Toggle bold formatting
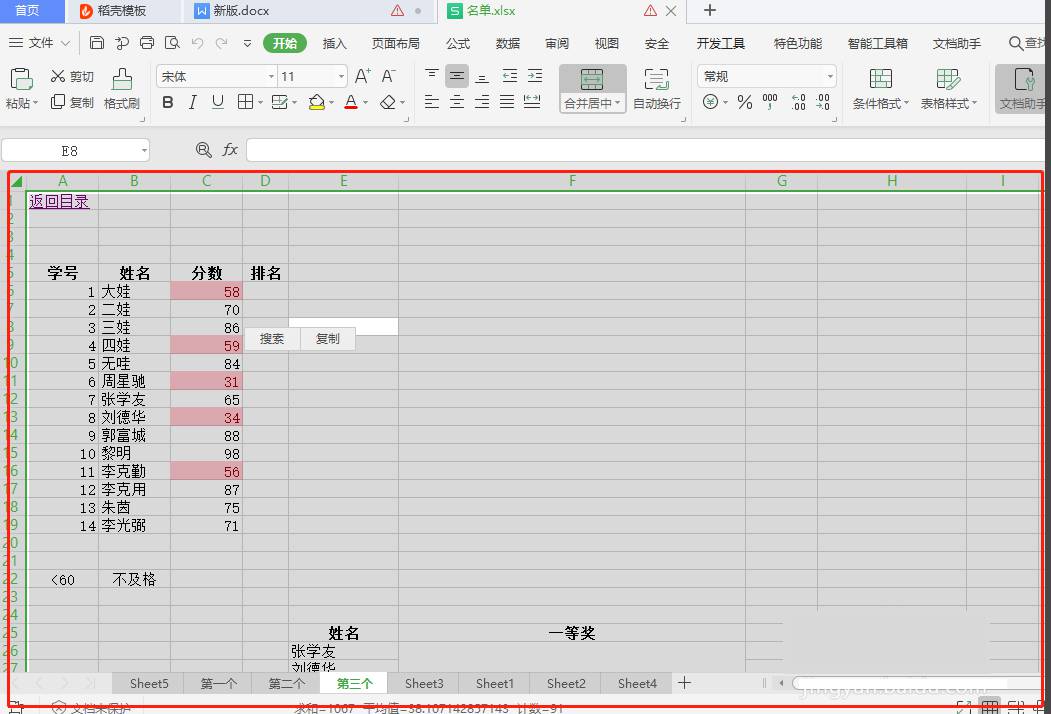Image resolution: width=1051 pixels, height=714 pixels. coord(168,102)
